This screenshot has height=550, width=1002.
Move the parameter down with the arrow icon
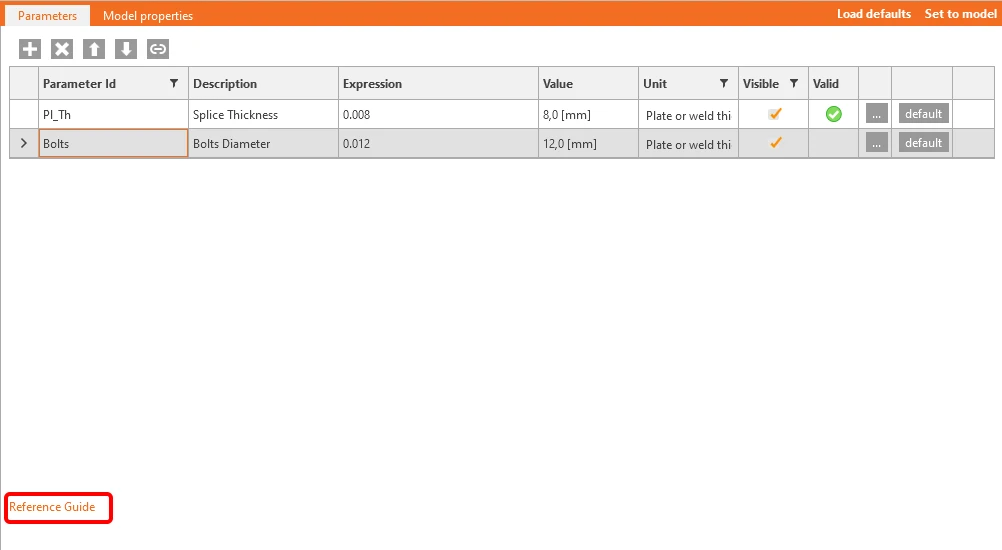[x=126, y=49]
